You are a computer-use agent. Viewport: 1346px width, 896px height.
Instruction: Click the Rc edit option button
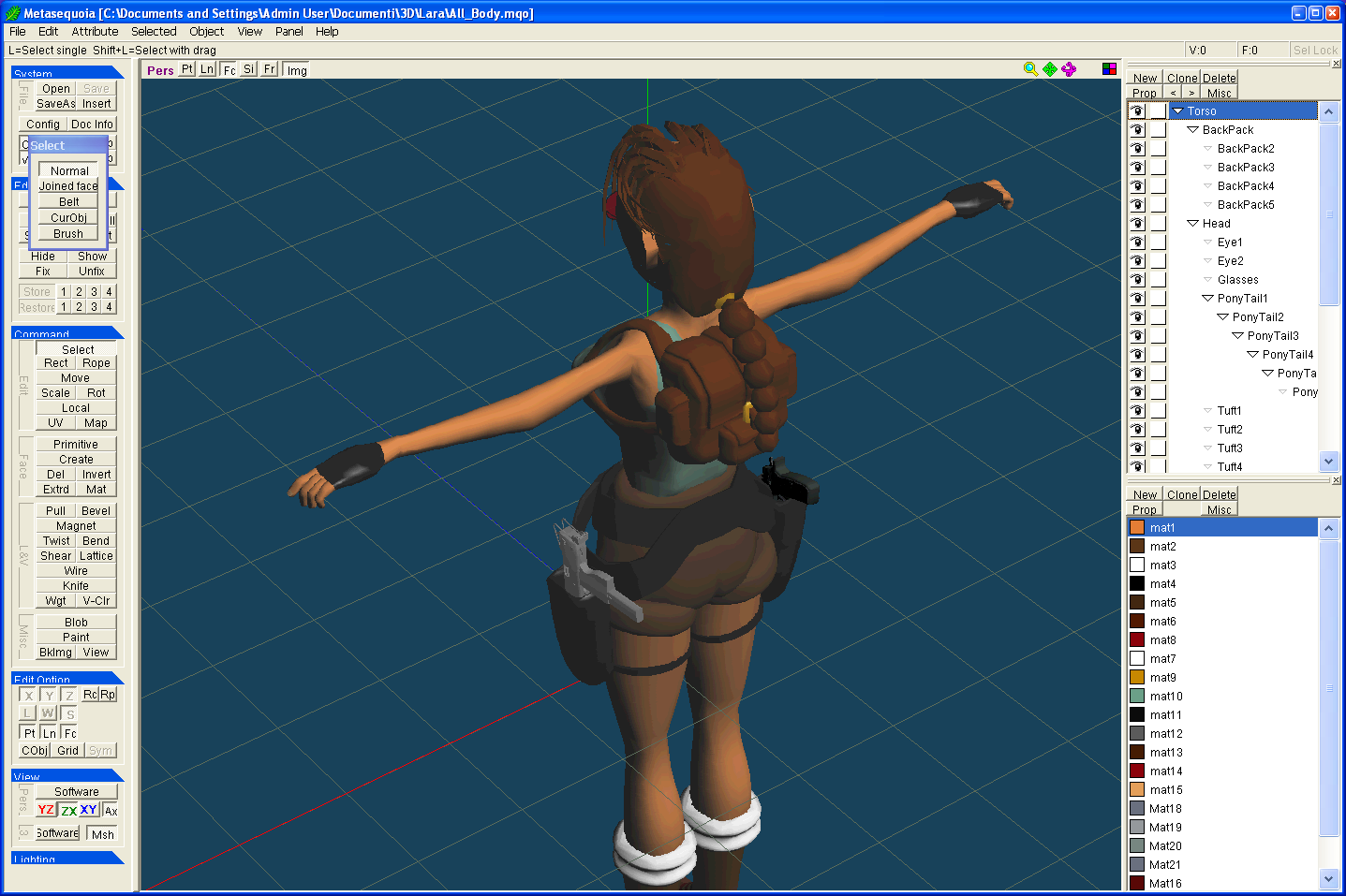click(x=90, y=695)
